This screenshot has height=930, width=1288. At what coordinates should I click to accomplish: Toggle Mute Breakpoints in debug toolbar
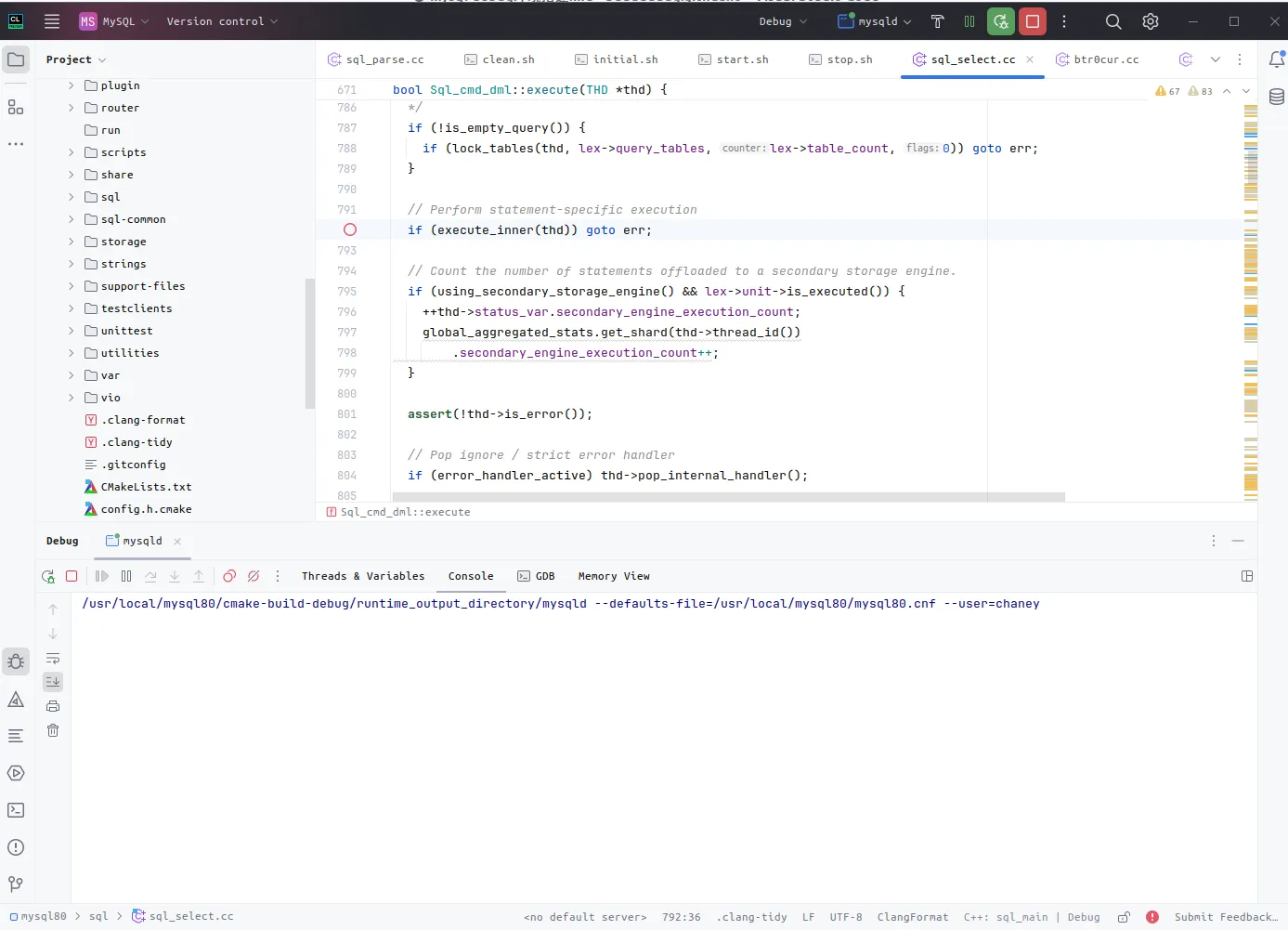coord(254,576)
